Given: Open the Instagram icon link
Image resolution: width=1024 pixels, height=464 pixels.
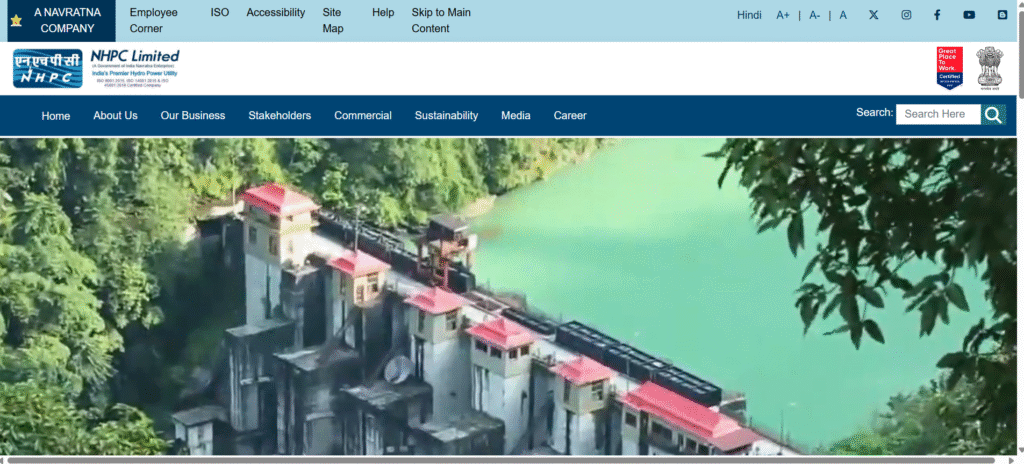Looking at the screenshot, I should point(906,15).
